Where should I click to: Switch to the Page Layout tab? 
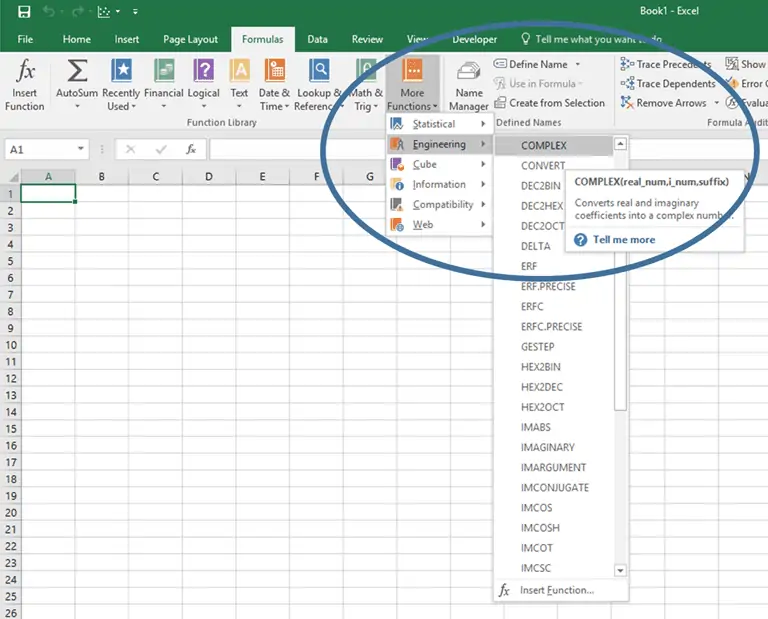[x=191, y=39]
